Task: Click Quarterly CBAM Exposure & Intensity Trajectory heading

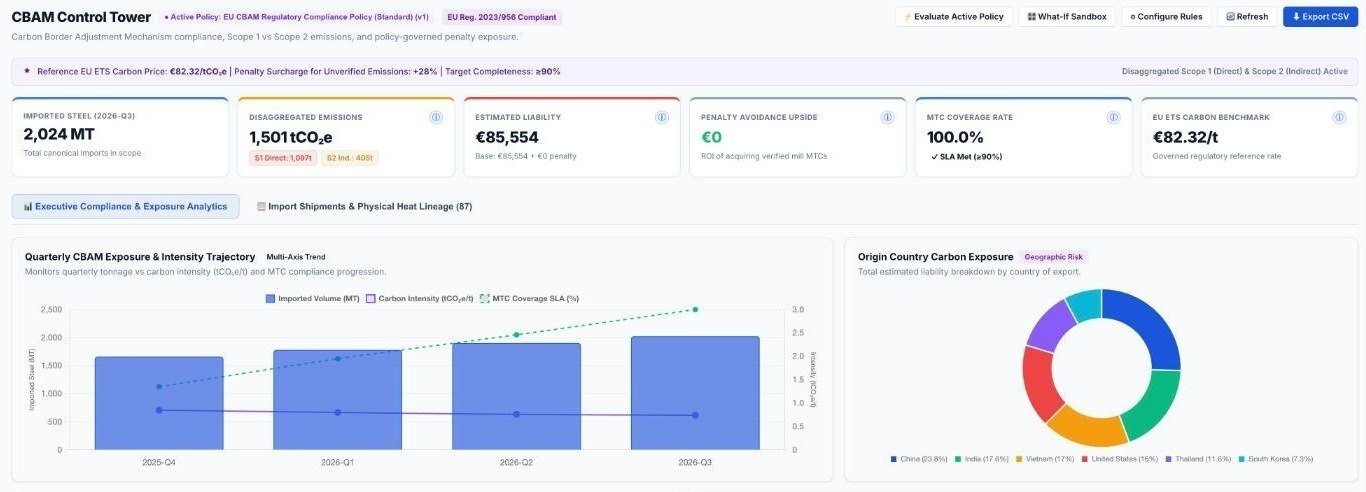Action: click(x=140, y=257)
